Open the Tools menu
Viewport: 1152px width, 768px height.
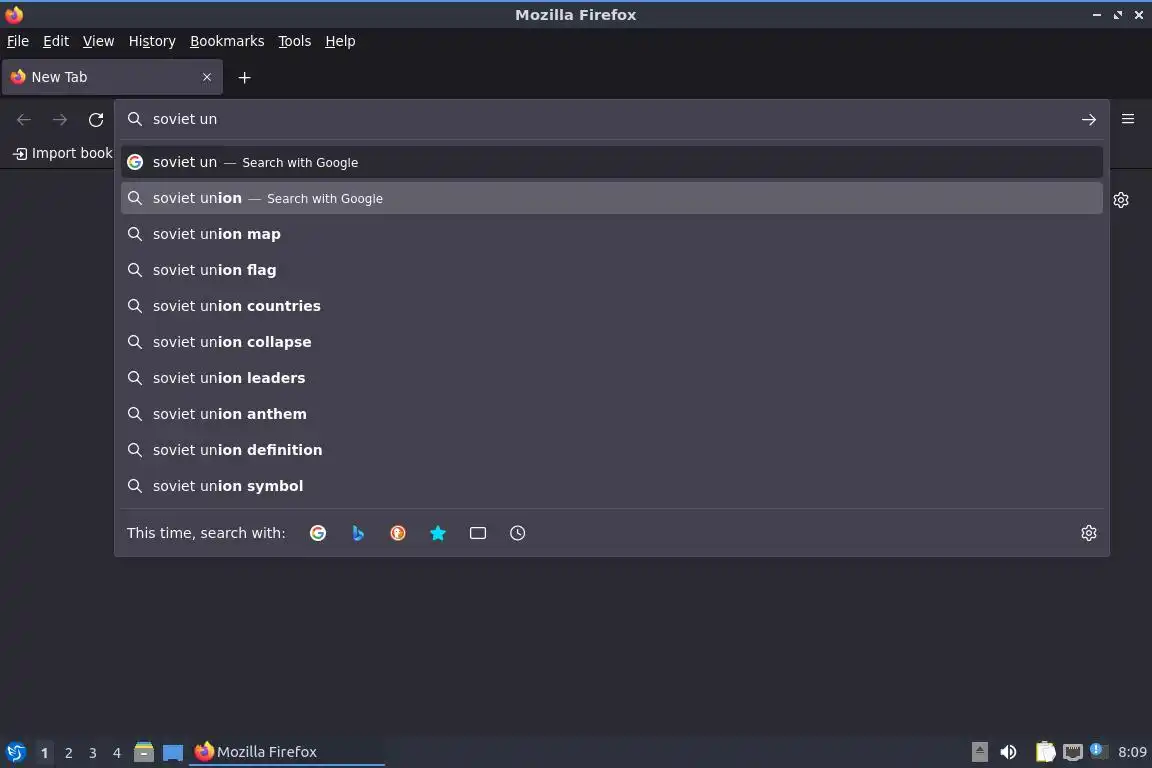tap(295, 41)
